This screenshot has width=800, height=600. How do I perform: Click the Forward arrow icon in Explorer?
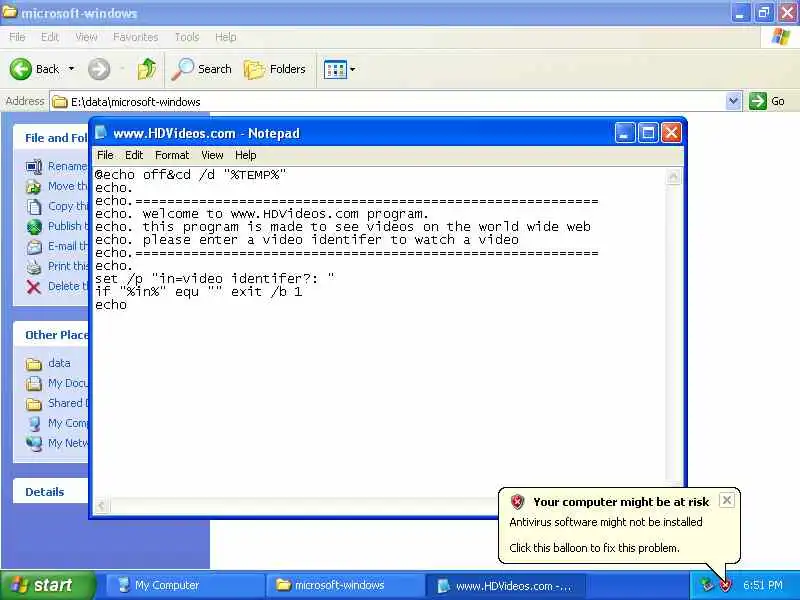coord(98,69)
